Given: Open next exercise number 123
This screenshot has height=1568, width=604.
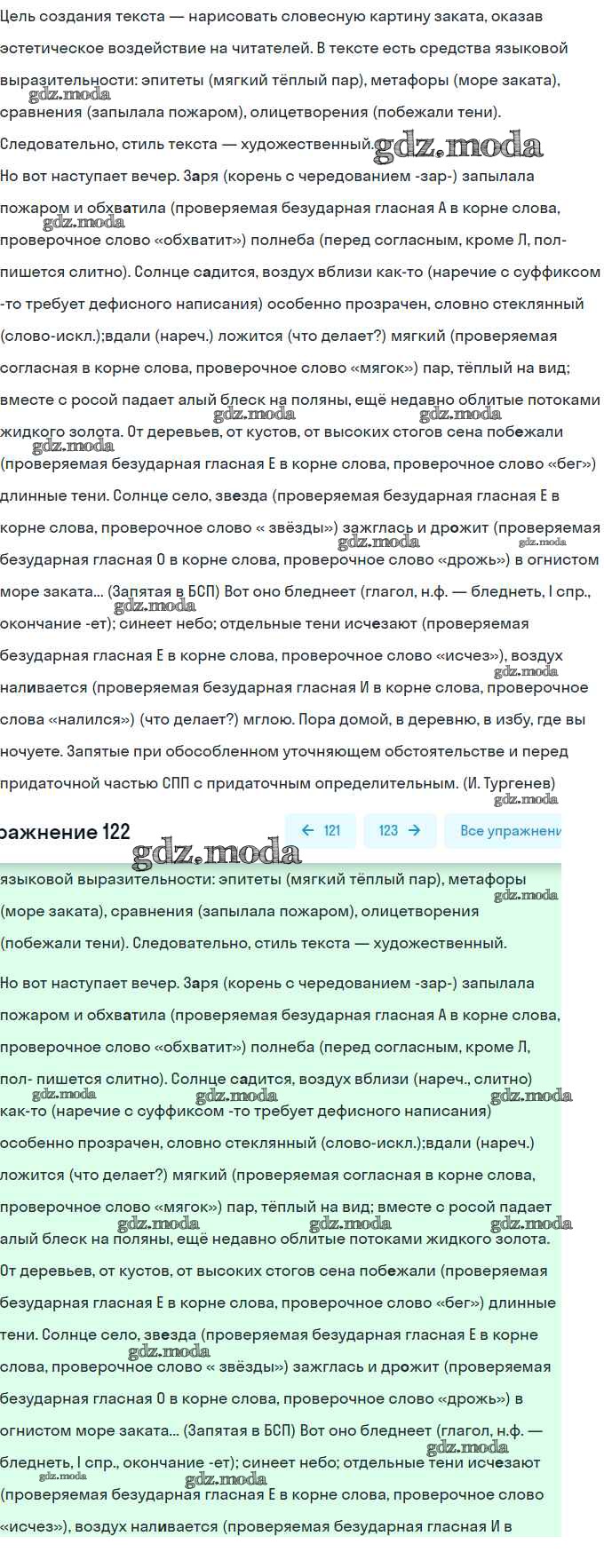Looking at the screenshot, I should point(400,830).
